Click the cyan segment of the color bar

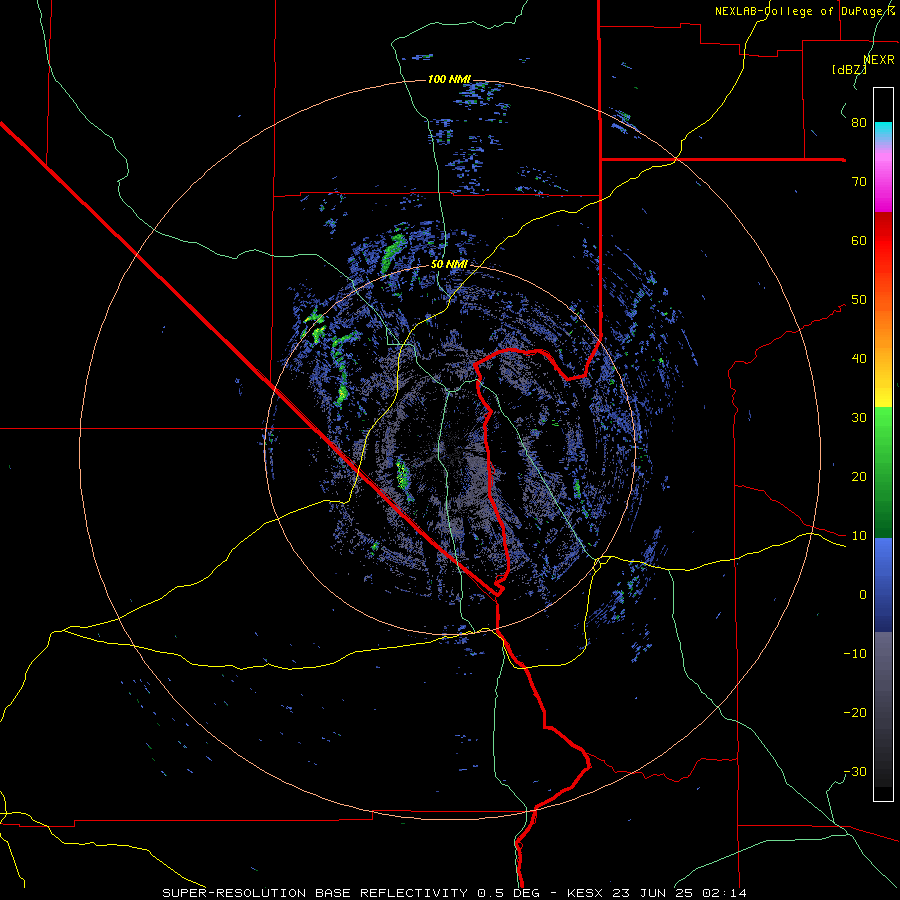[x=883, y=131]
